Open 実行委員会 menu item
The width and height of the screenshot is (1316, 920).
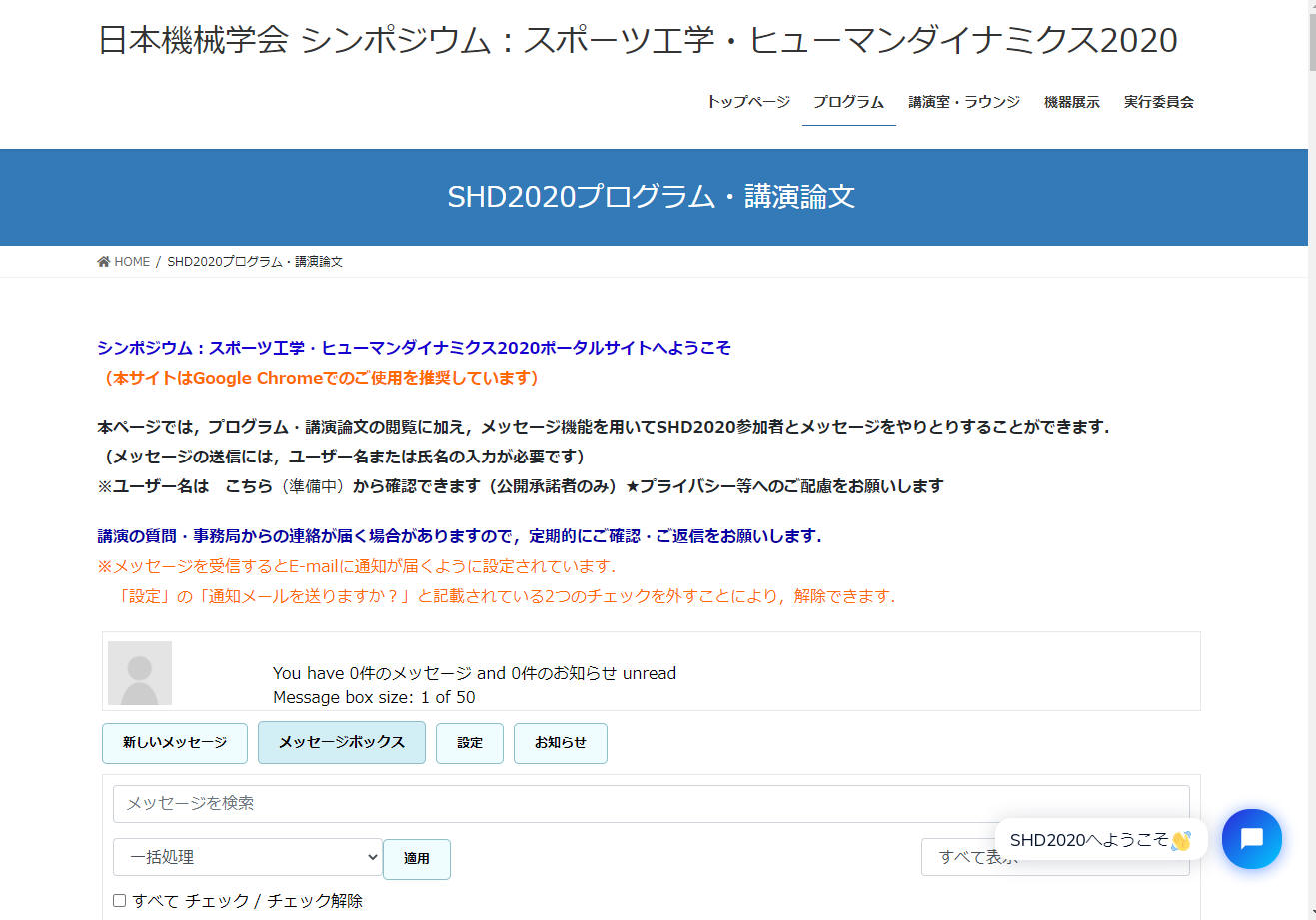tap(1158, 102)
